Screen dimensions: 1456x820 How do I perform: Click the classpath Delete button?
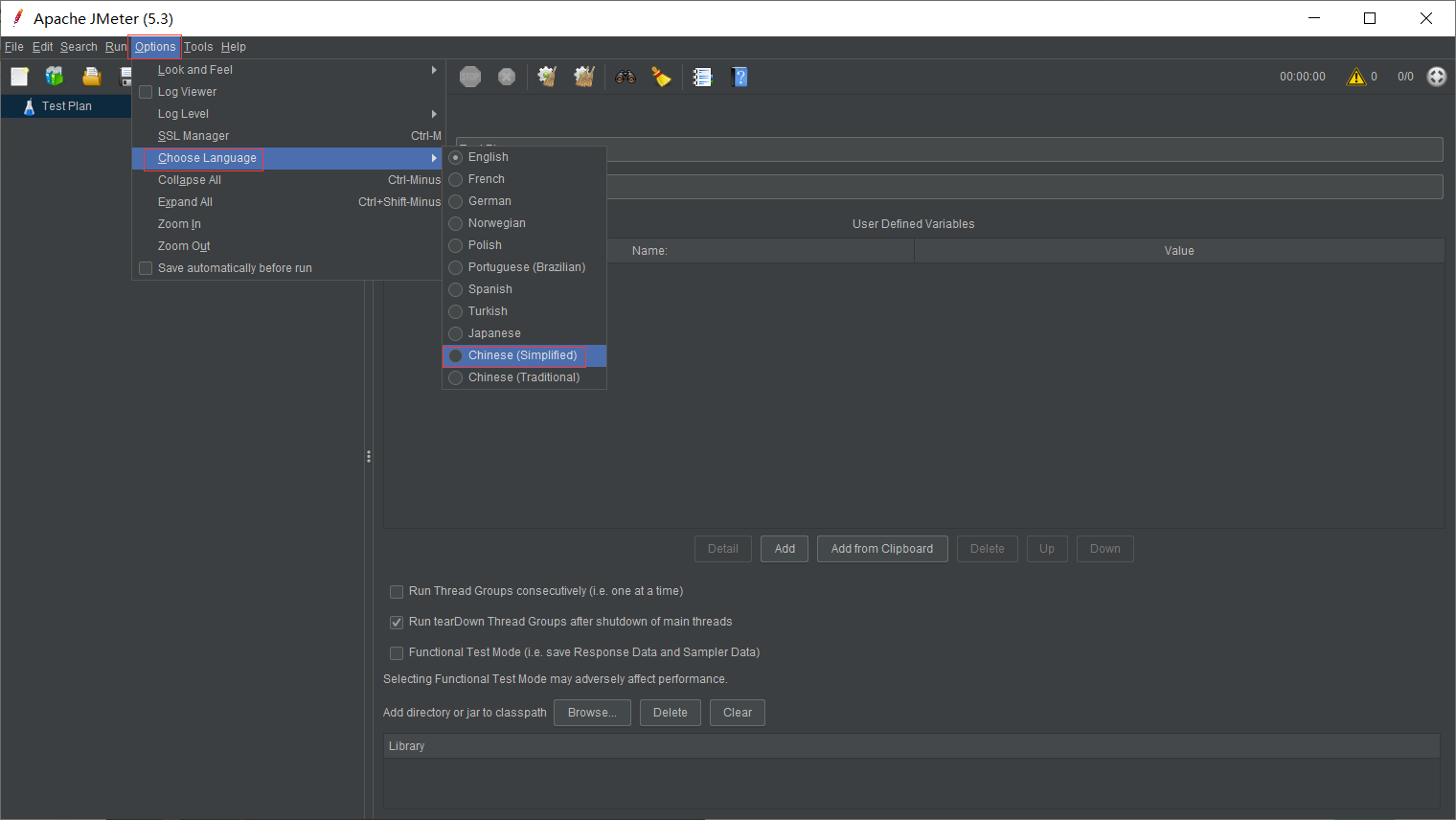point(671,713)
